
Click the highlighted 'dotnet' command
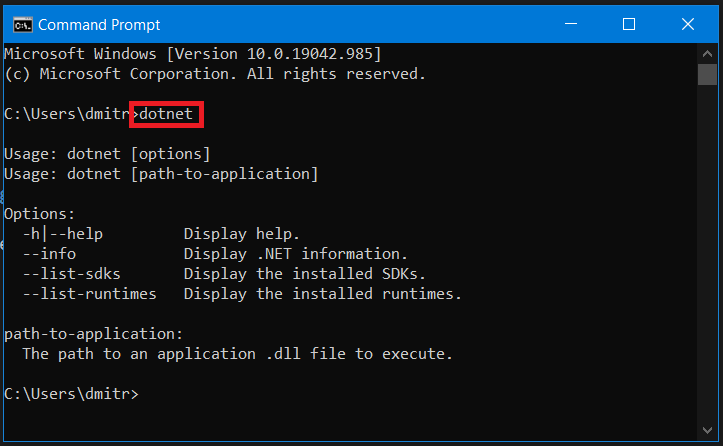(166, 114)
